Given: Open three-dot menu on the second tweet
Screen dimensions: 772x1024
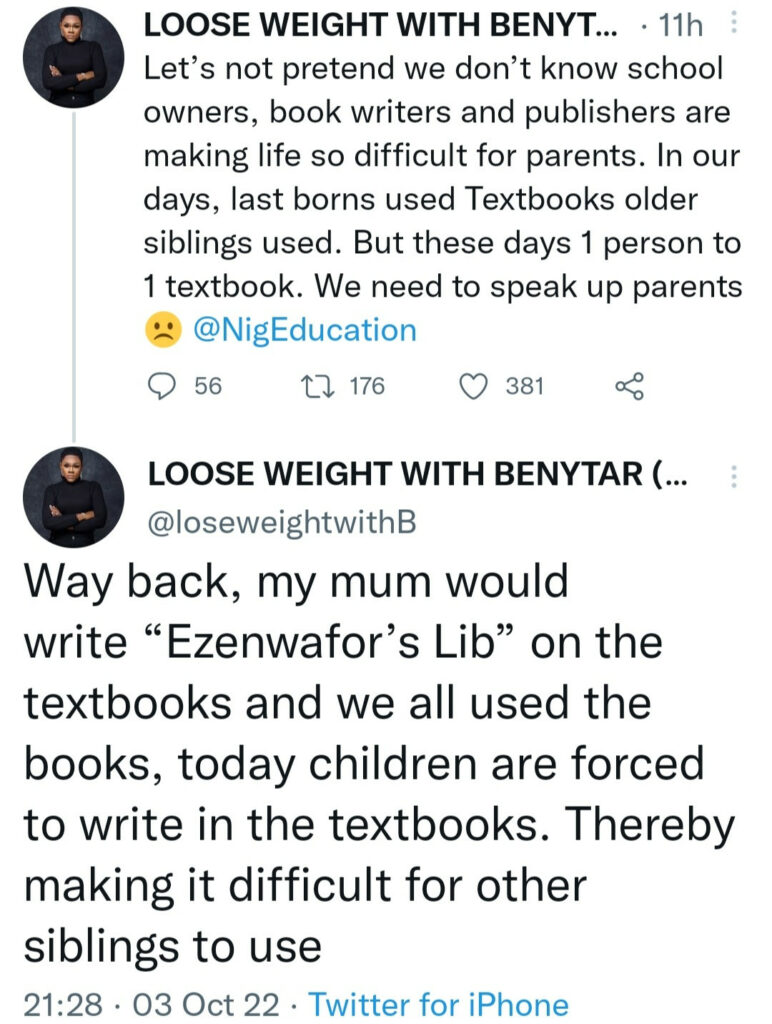Looking at the screenshot, I should point(734,475).
